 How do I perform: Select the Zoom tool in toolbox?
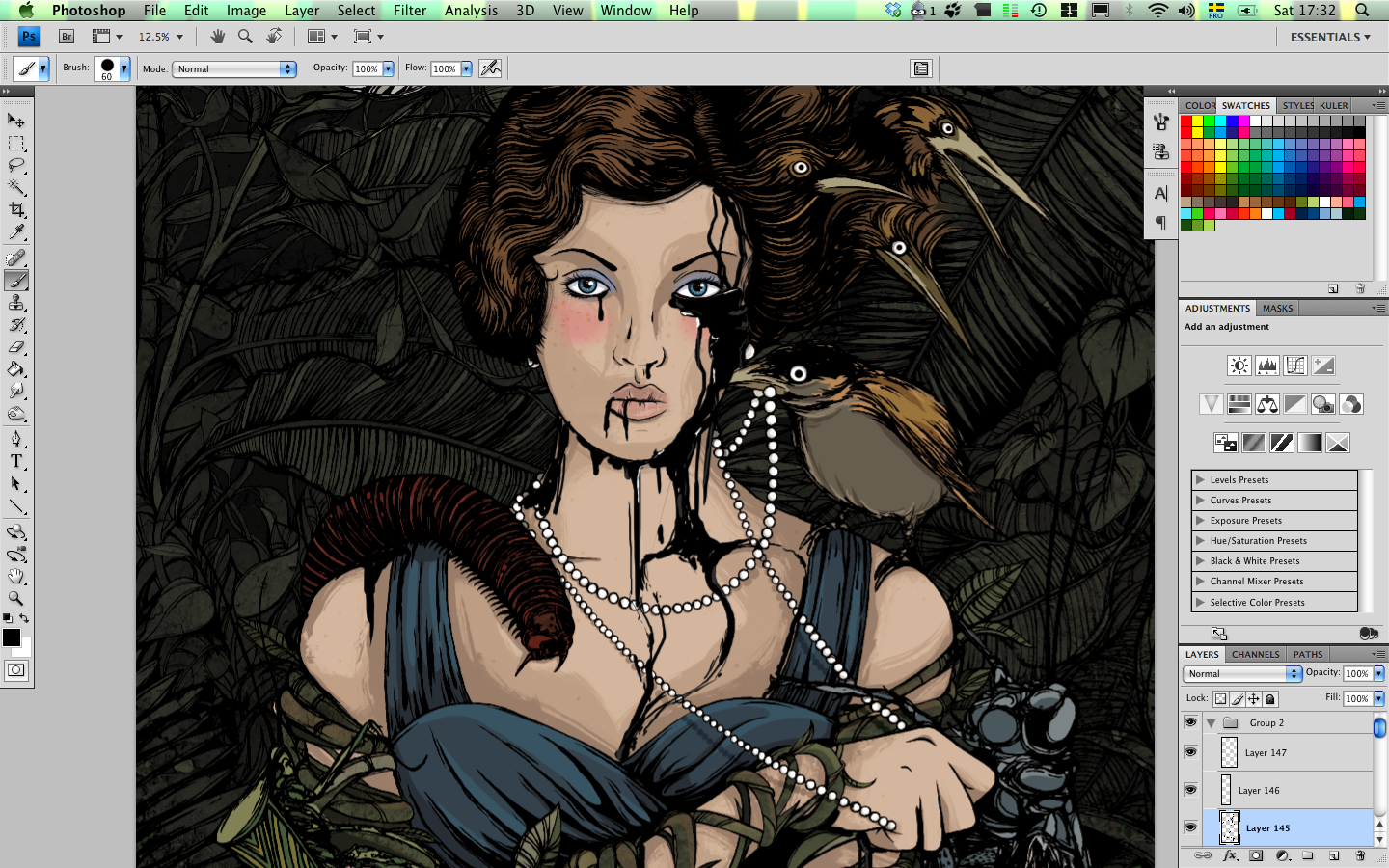point(16,599)
